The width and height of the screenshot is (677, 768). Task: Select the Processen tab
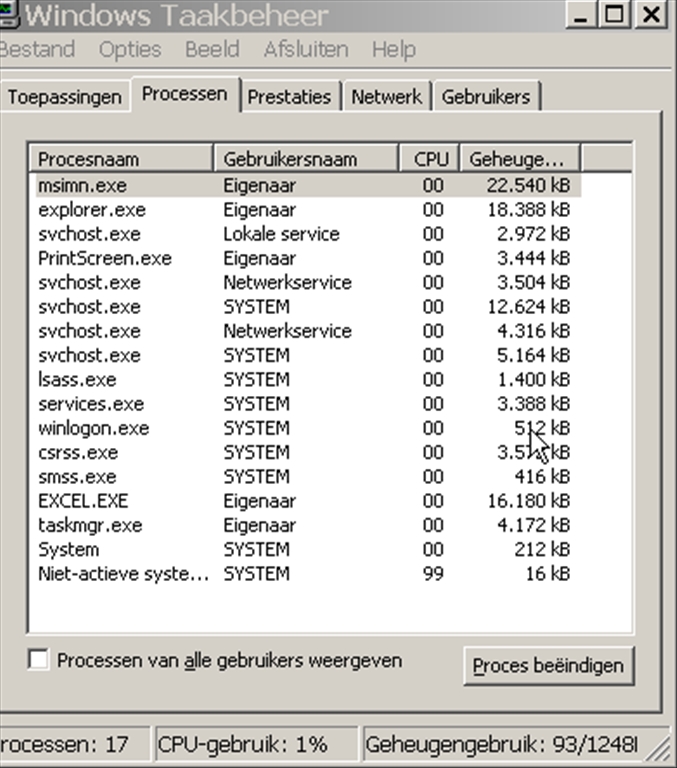185,94
